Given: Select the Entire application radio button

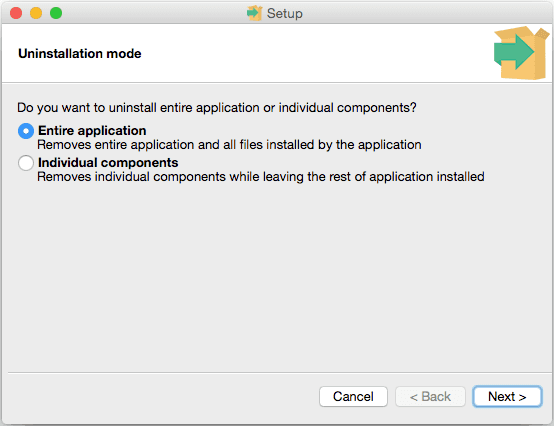Looking at the screenshot, I should click(x=26, y=131).
